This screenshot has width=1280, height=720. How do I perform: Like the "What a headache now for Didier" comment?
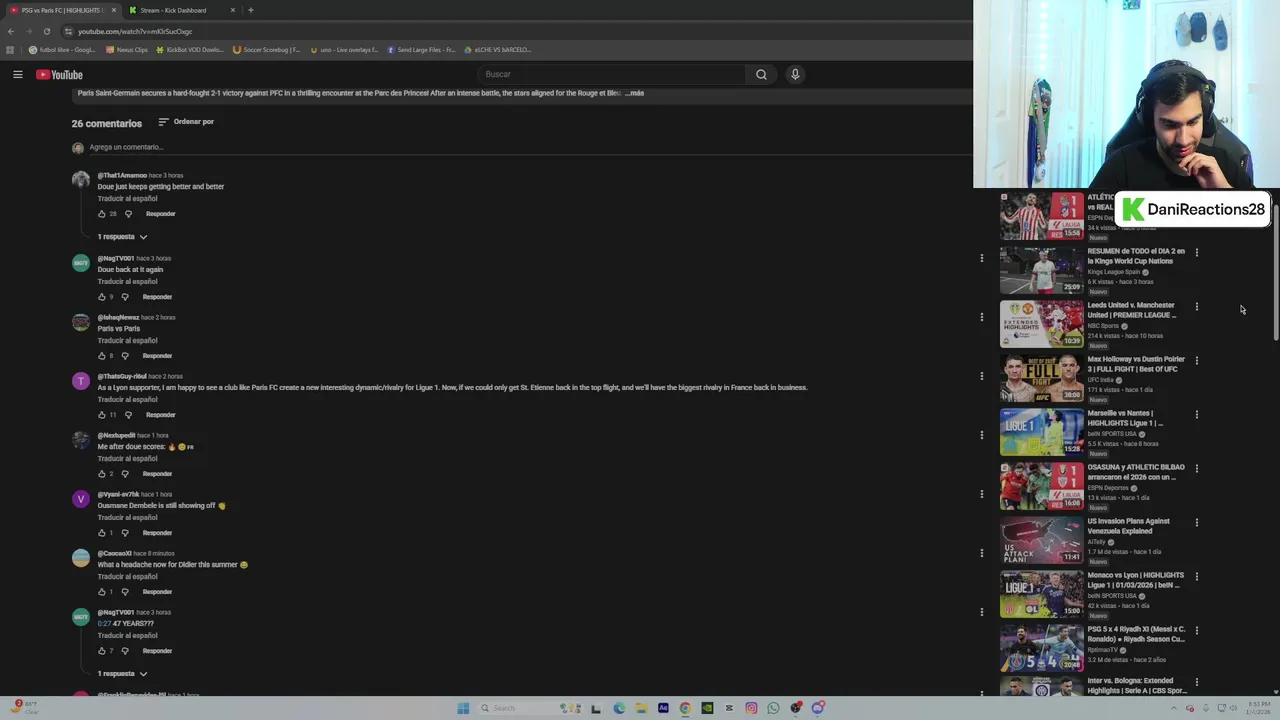101,592
